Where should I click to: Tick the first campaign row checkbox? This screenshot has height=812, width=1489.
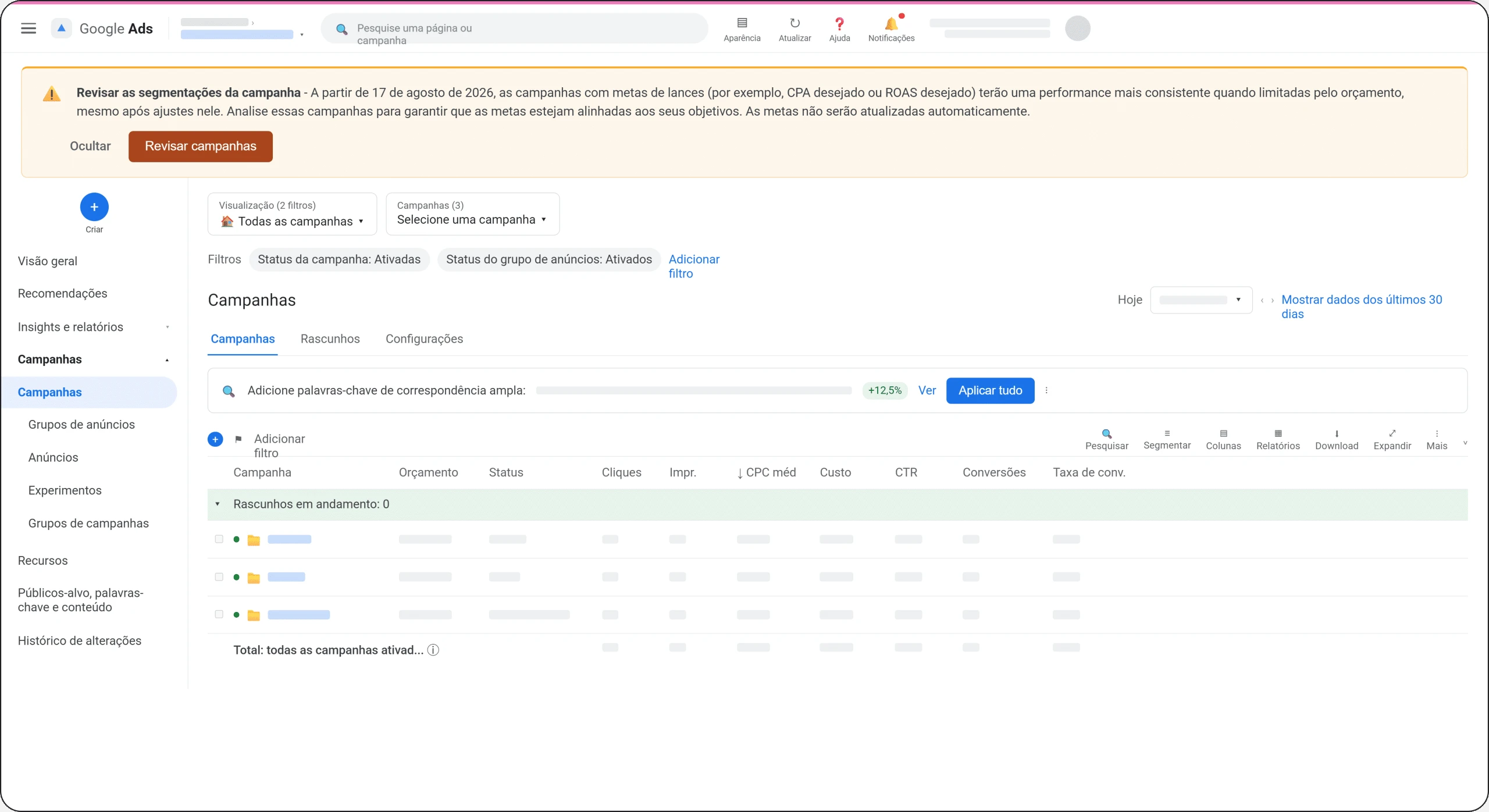(219, 539)
